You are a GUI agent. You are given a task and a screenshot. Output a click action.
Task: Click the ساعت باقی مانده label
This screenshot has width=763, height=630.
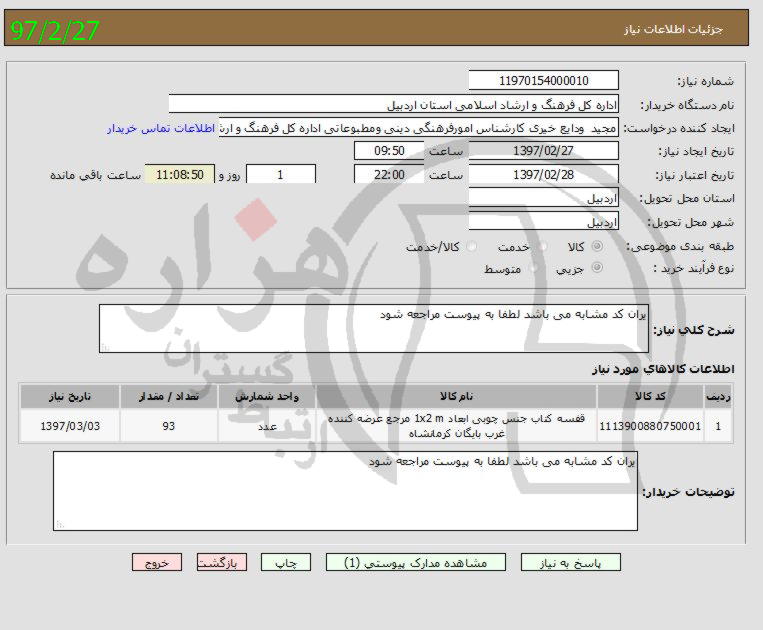click(95, 175)
